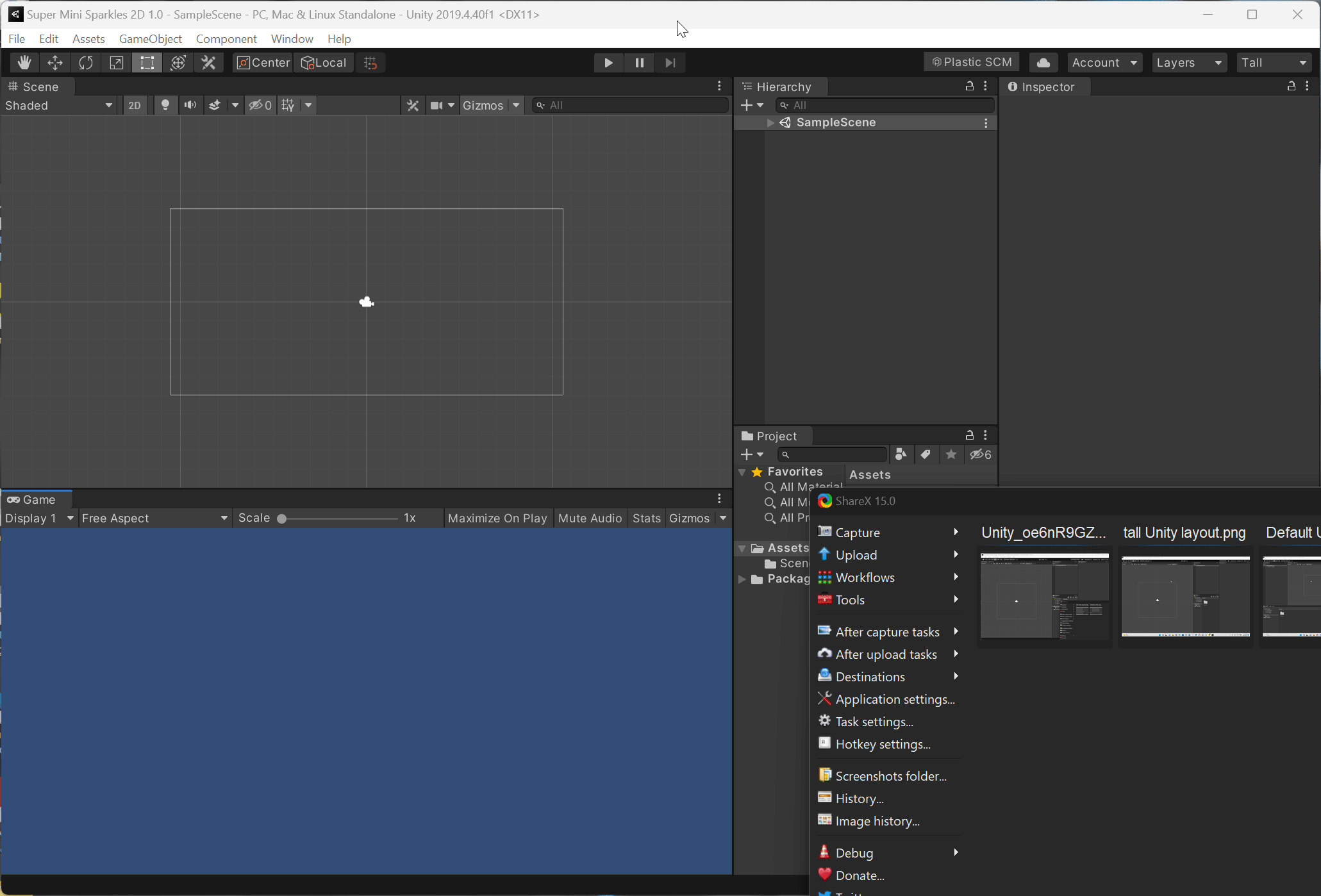Open the GameObject menu
The height and width of the screenshot is (896, 1321).
tap(151, 38)
